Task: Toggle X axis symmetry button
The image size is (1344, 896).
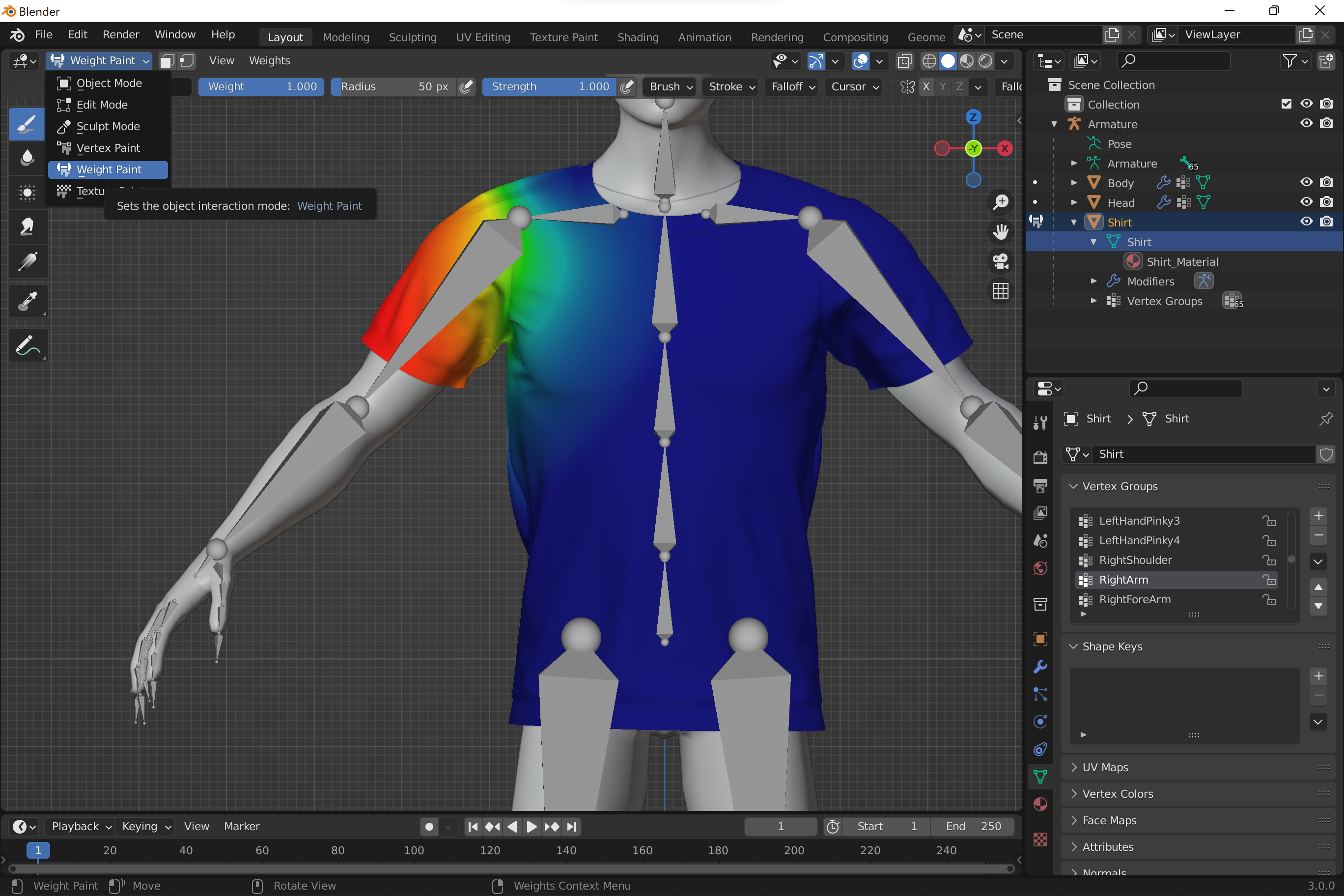Action: 926,87
